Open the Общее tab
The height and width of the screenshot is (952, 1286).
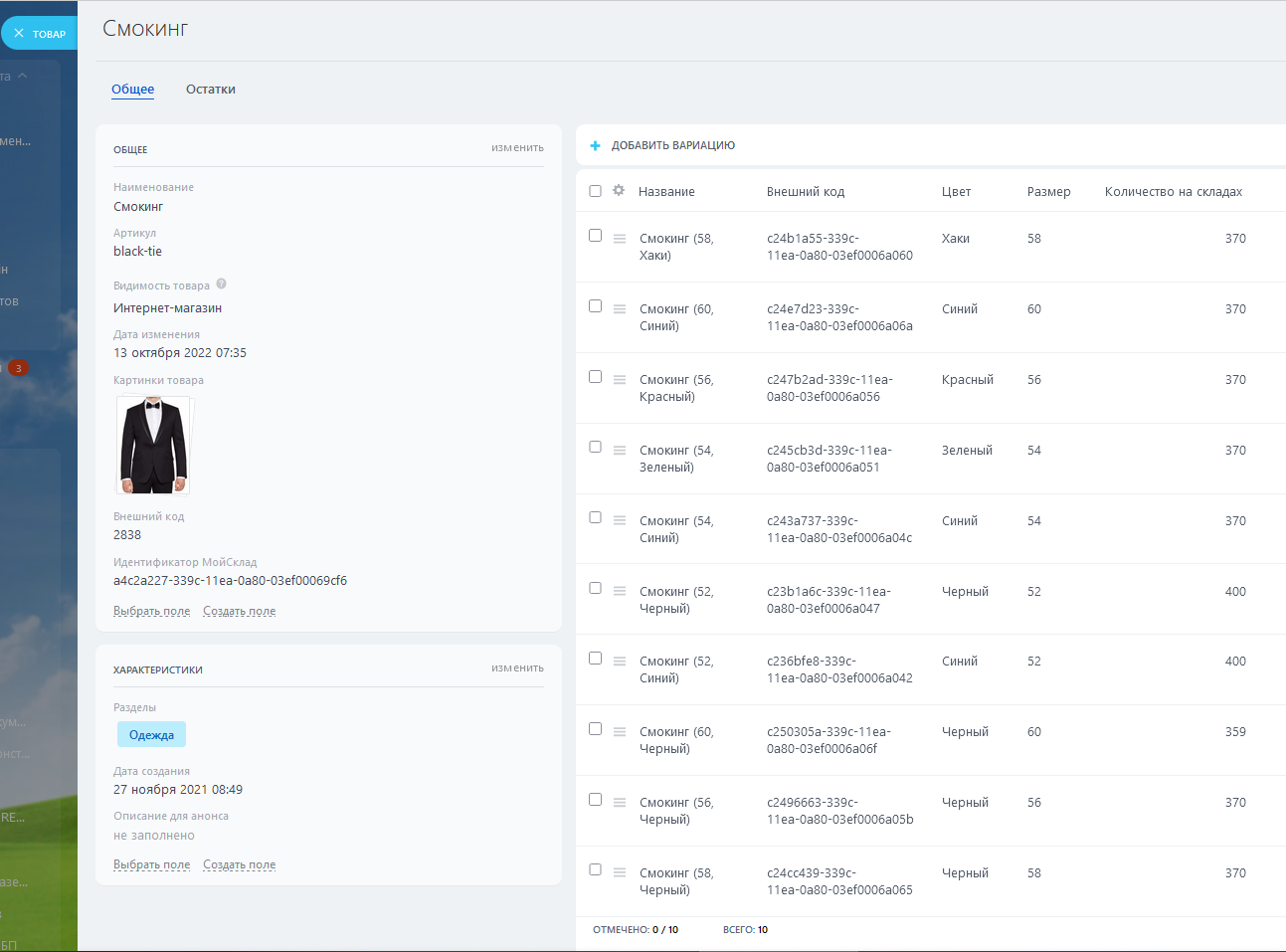tap(132, 90)
